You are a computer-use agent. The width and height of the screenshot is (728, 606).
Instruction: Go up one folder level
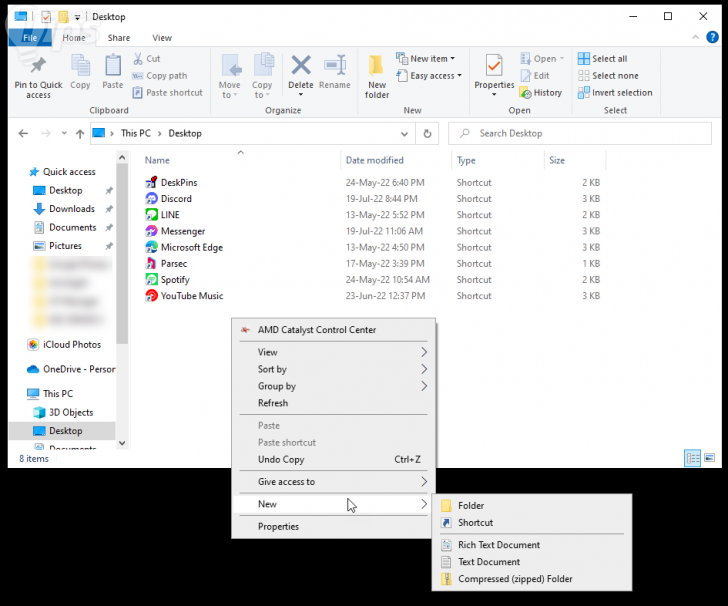pos(80,134)
